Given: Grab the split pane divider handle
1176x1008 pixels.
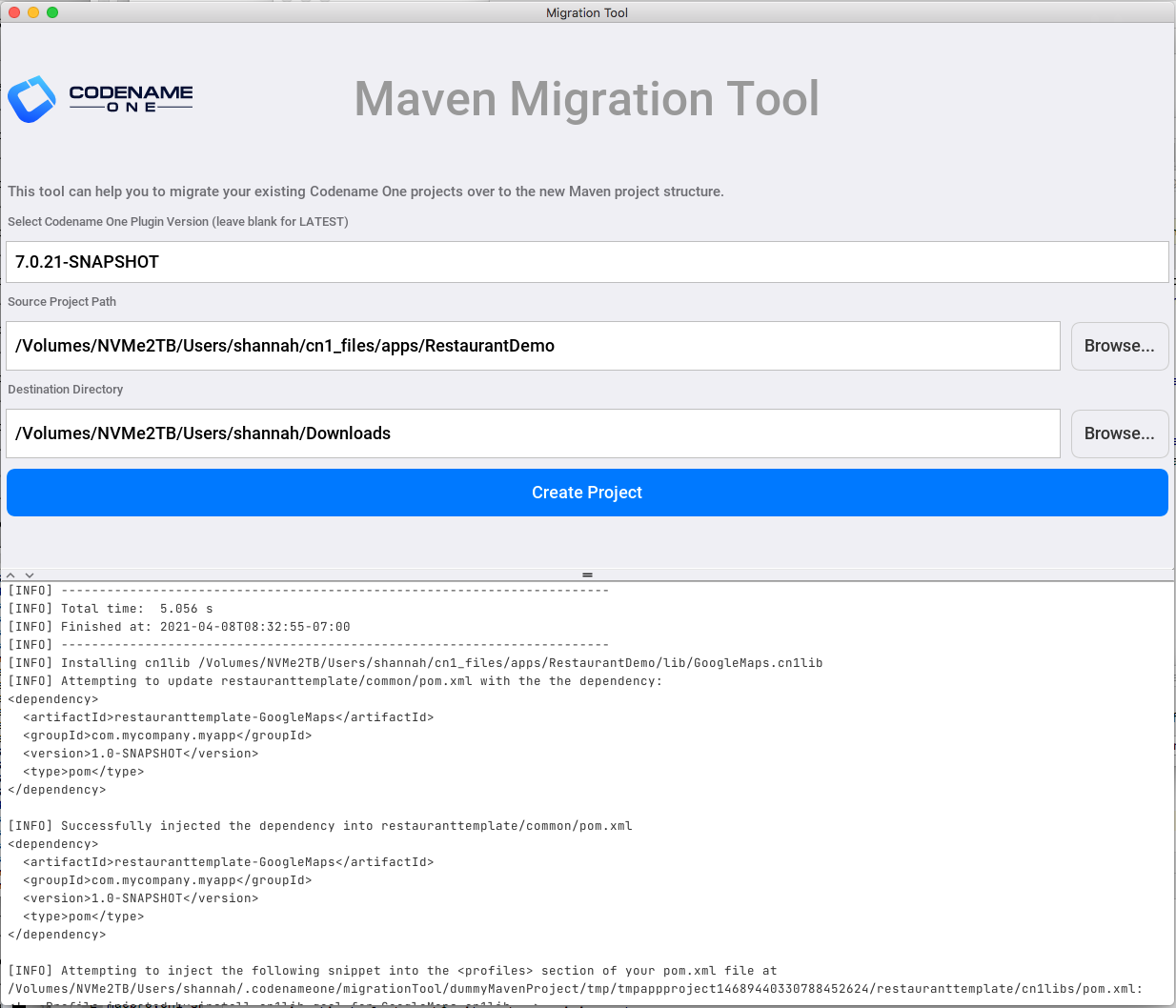Looking at the screenshot, I should [x=587, y=575].
